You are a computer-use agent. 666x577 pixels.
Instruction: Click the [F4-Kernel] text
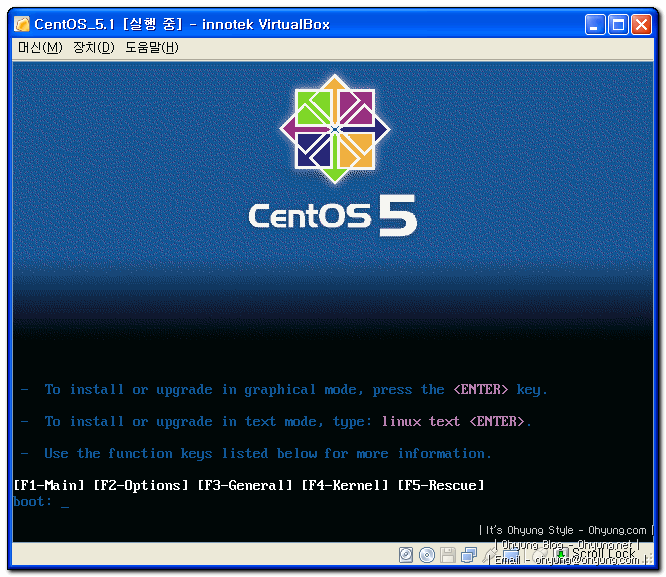(x=345, y=485)
